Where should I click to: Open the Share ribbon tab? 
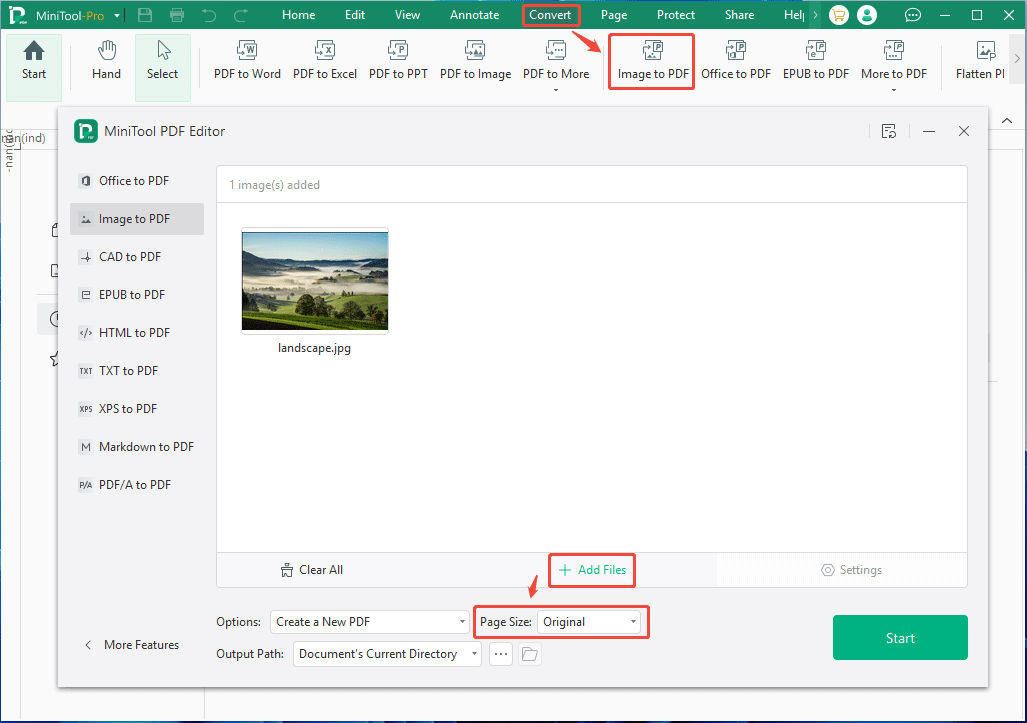coord(739,15)
